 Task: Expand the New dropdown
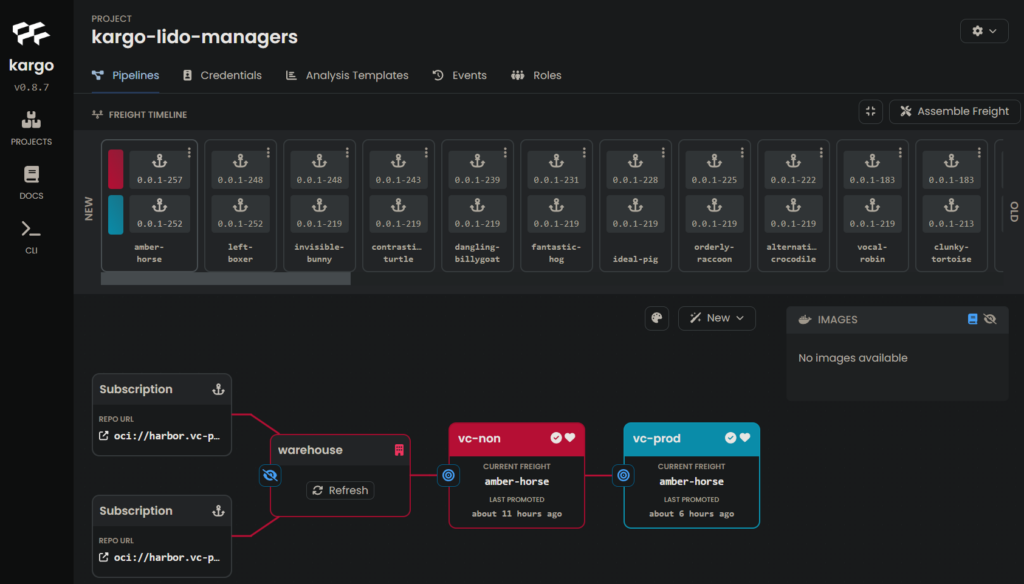click(717, 318)
